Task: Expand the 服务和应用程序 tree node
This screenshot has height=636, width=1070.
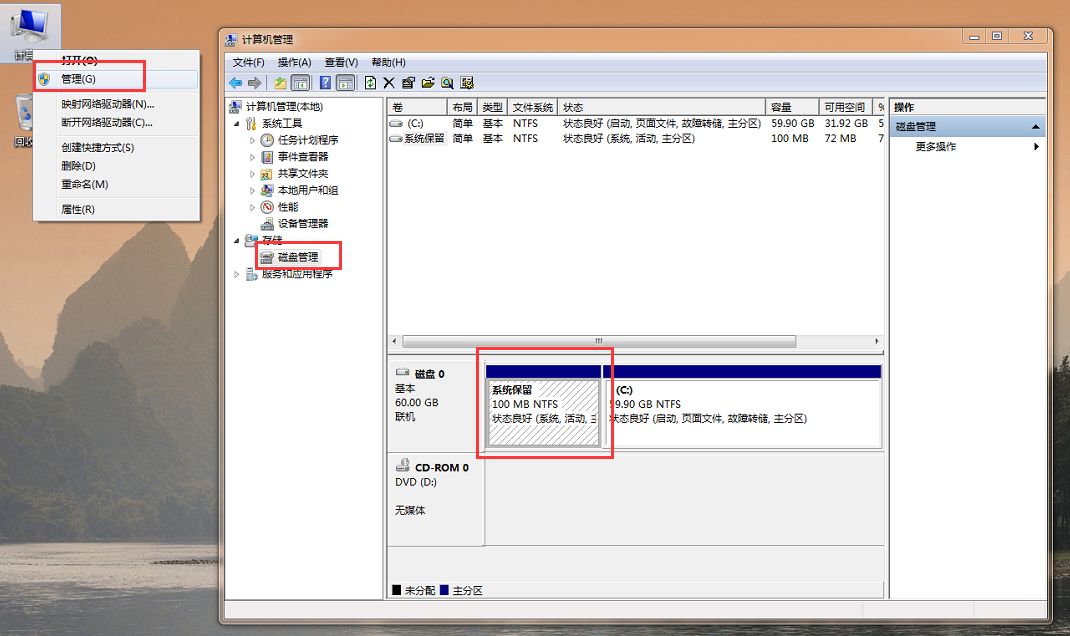Action: (x=237, y=274)
